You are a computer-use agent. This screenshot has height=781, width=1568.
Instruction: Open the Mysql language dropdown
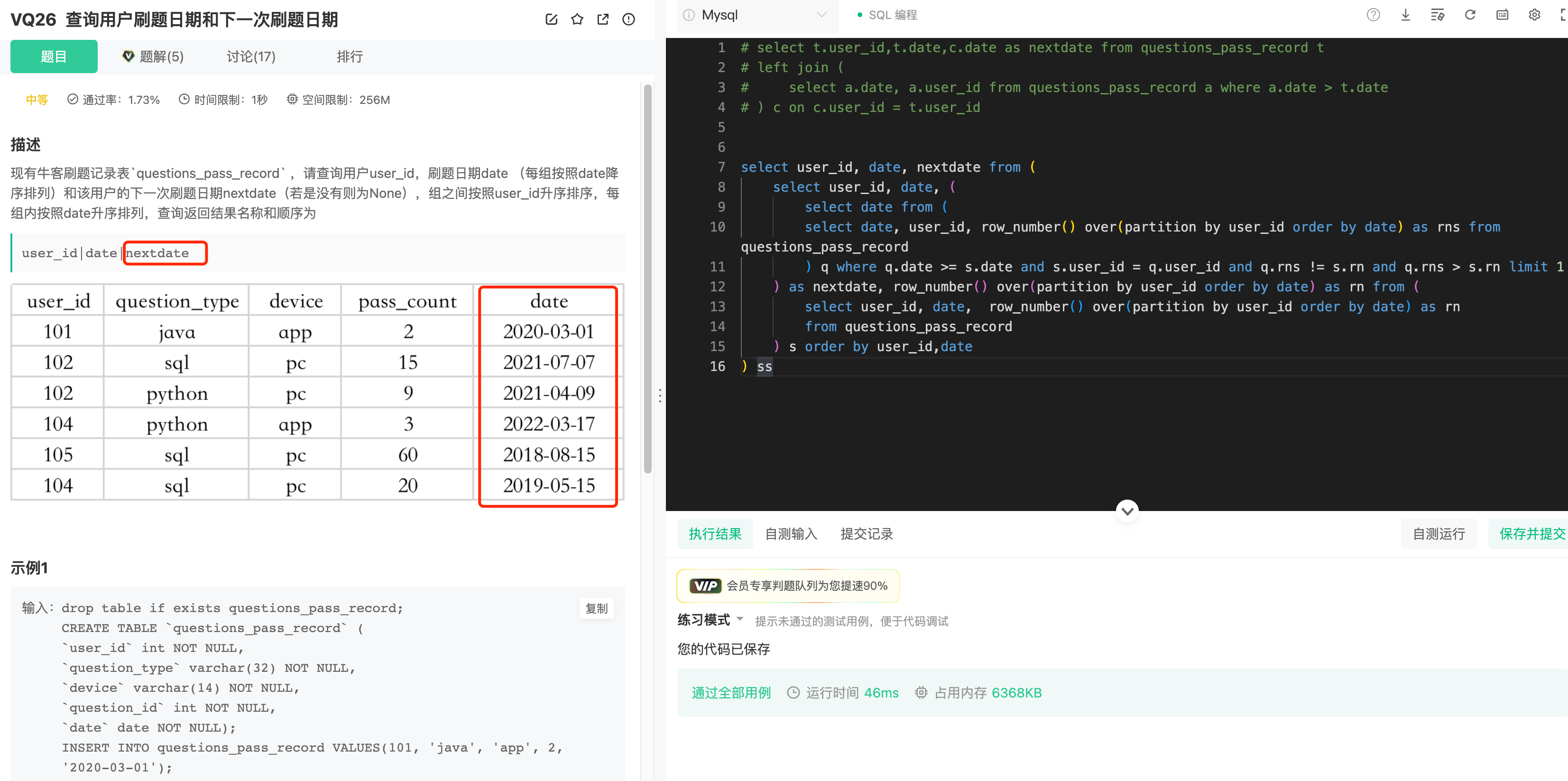click(757, 15)
